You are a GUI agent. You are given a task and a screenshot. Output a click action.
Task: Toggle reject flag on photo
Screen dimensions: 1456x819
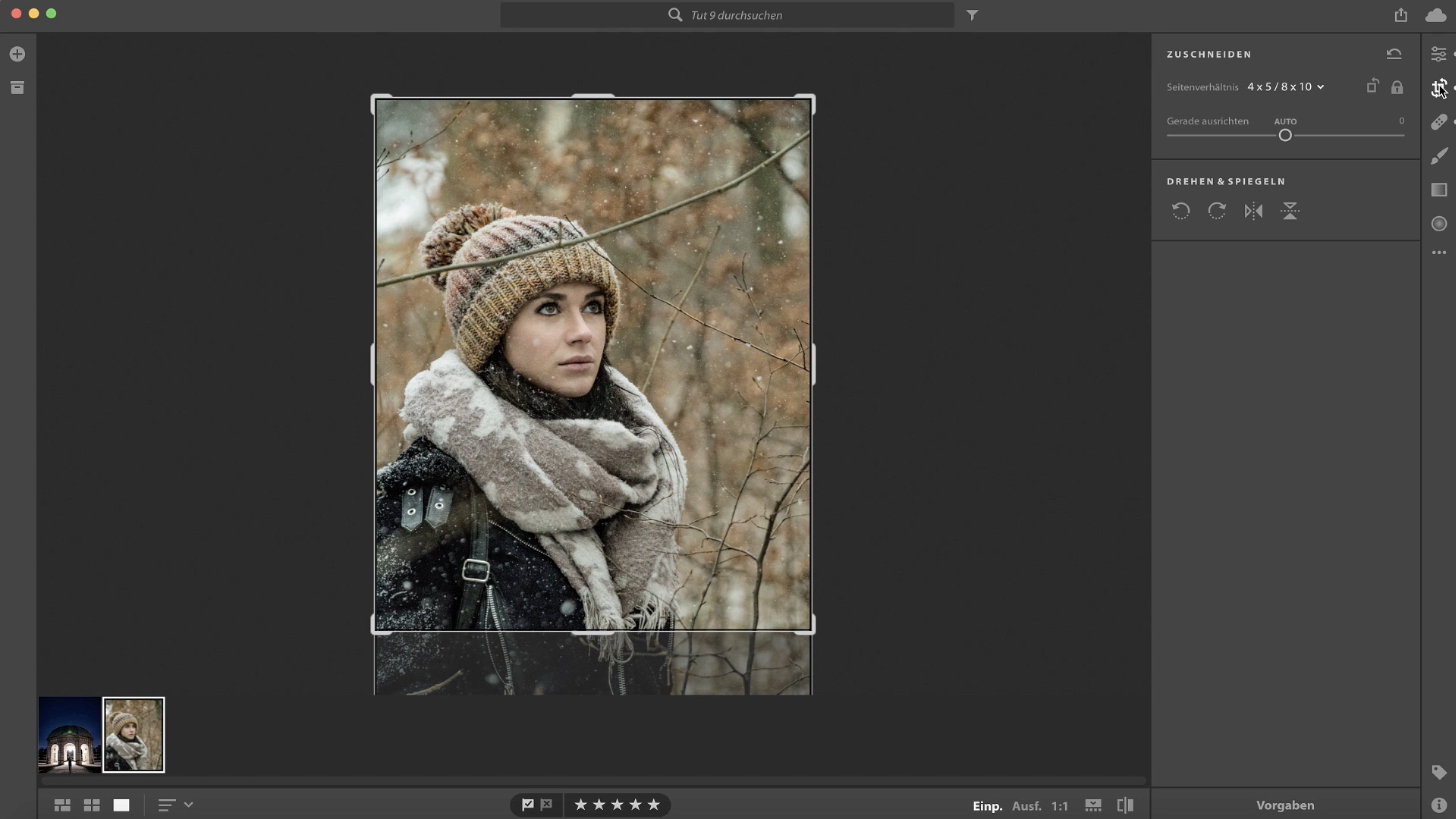(546, 804)
